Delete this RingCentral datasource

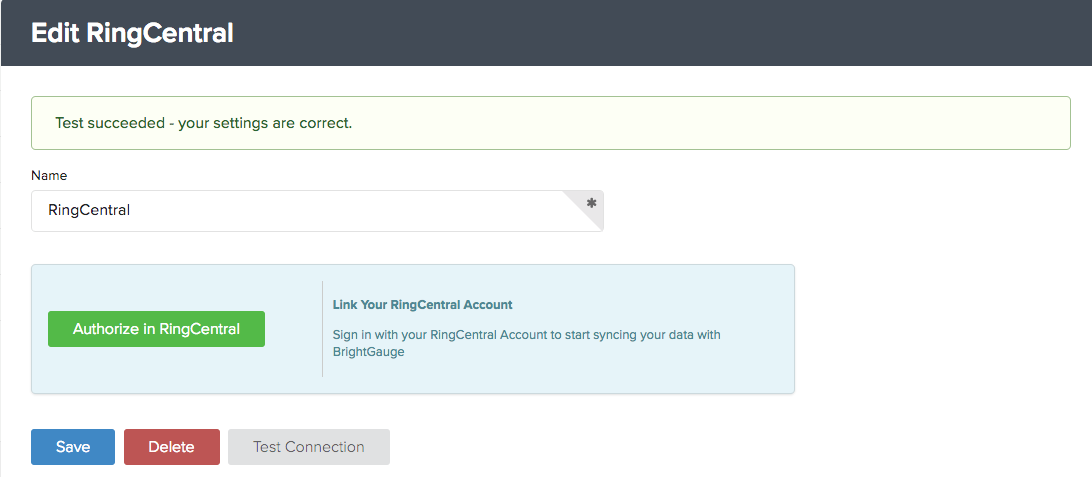[x=171, y=447]
